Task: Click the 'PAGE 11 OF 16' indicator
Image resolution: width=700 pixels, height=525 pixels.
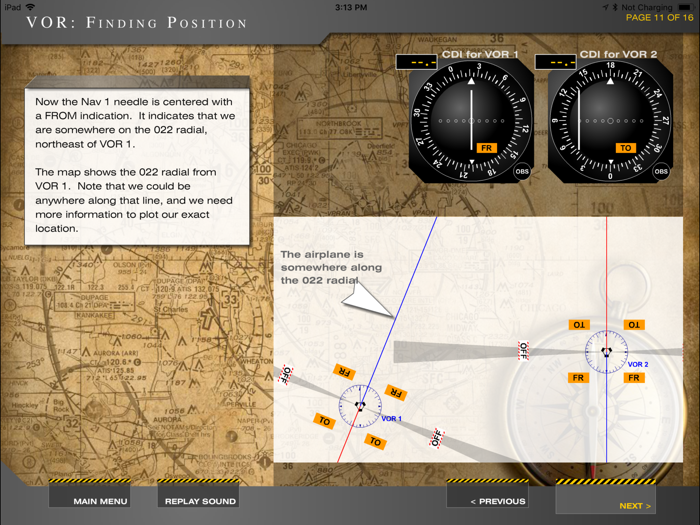Action: (659, 17)
